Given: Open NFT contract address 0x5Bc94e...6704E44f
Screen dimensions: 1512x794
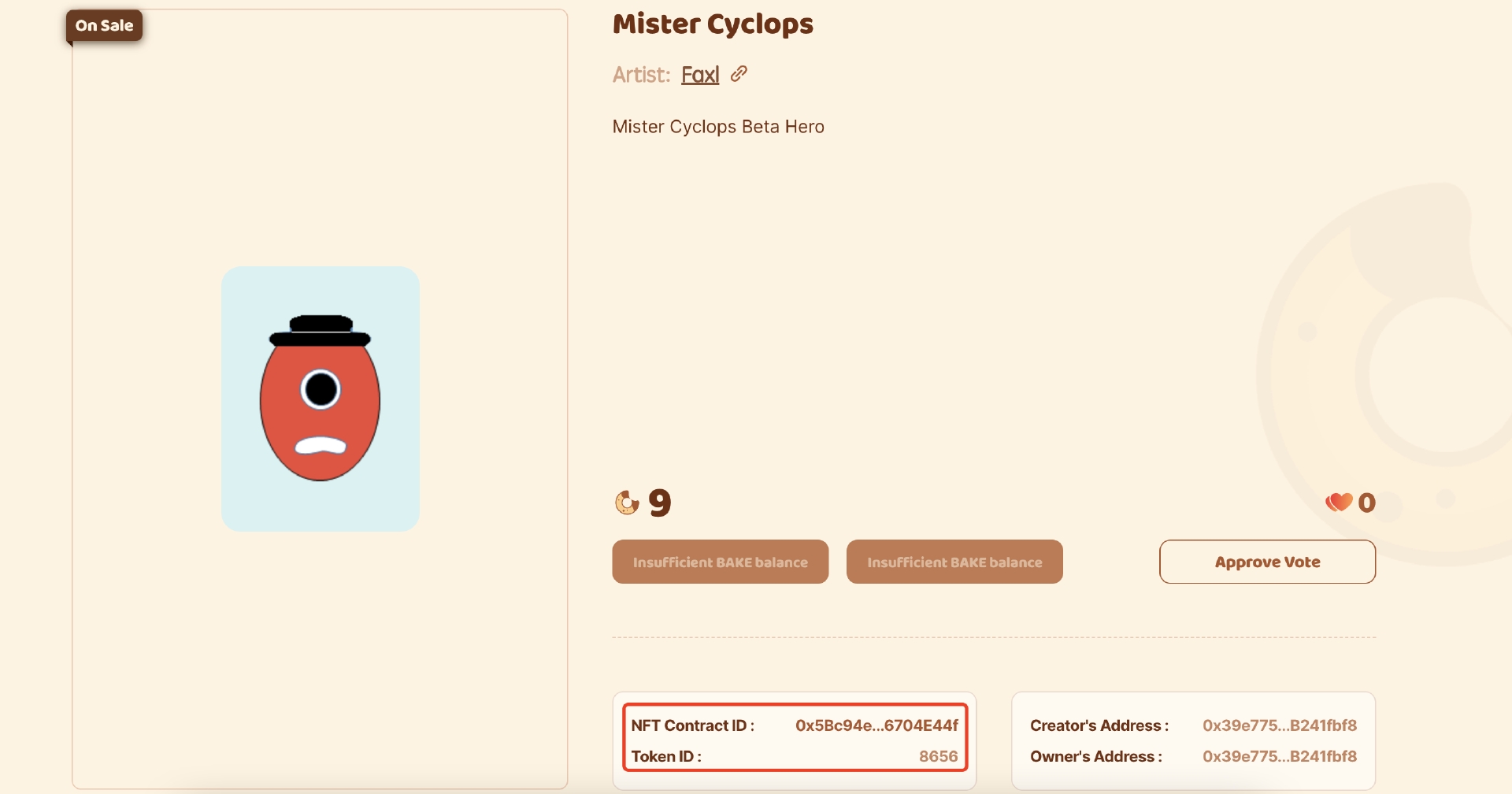Looking at the screenshot, I should [x=876, y=725].
